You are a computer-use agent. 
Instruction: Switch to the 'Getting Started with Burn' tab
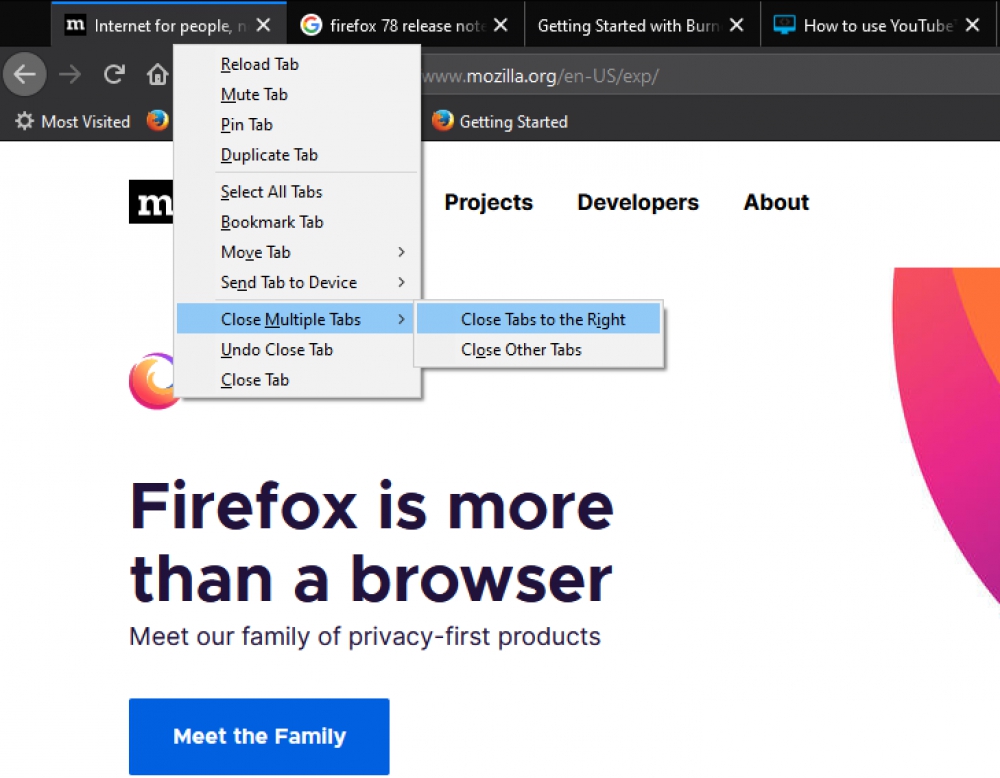click(x=642, y=25)
